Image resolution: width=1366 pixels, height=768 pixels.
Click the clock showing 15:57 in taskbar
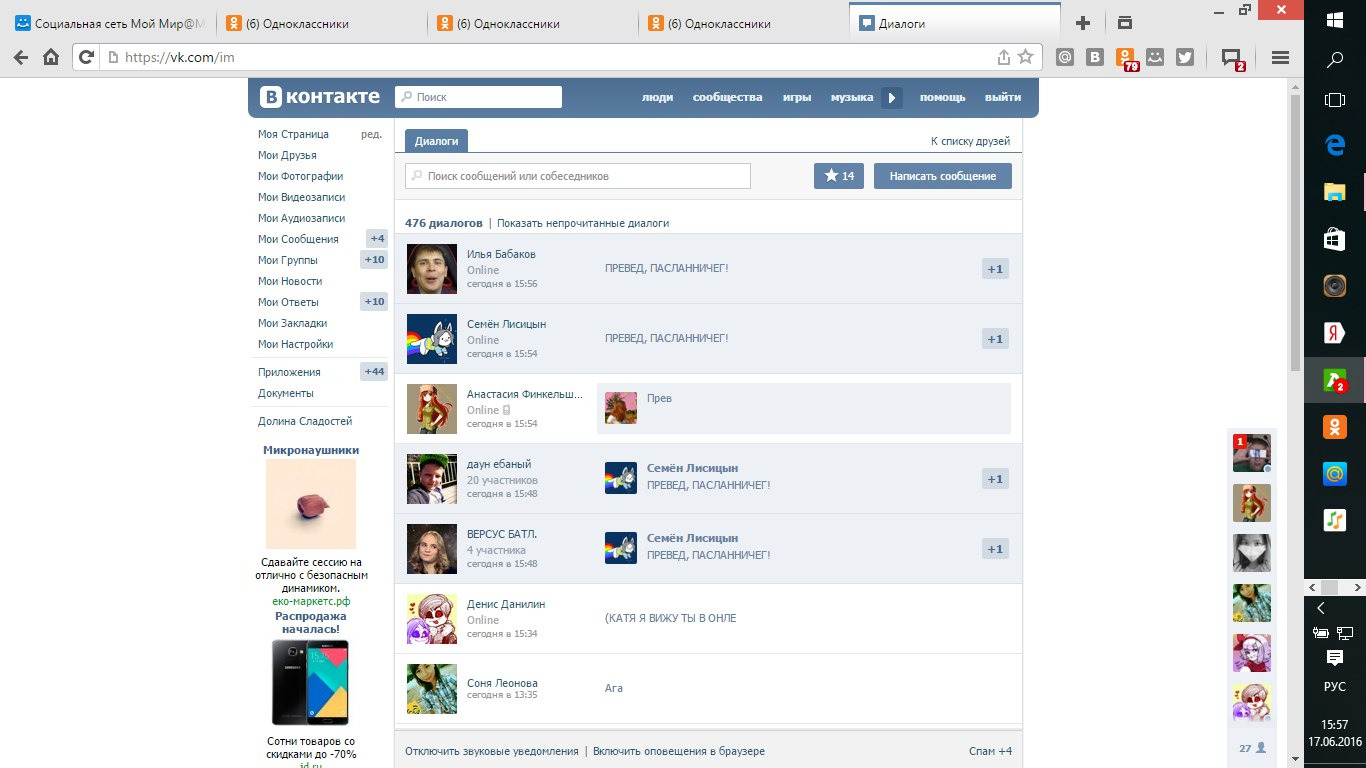pos(1335,724)
